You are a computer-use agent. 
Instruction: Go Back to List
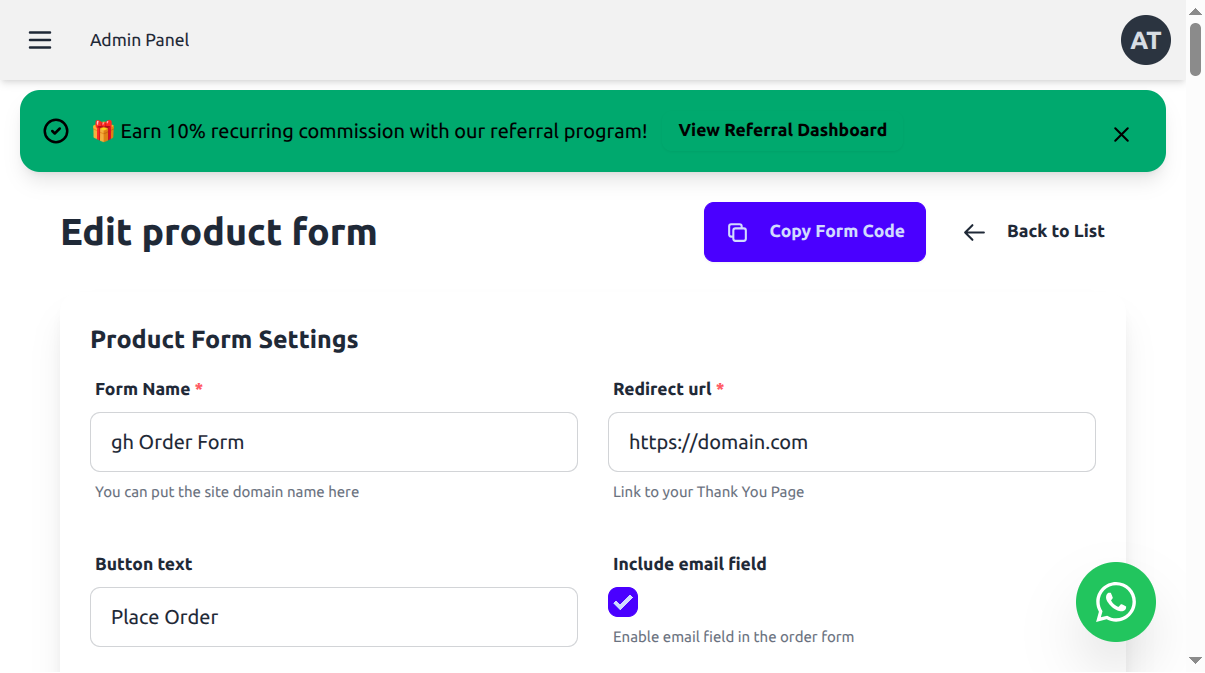1055,231
